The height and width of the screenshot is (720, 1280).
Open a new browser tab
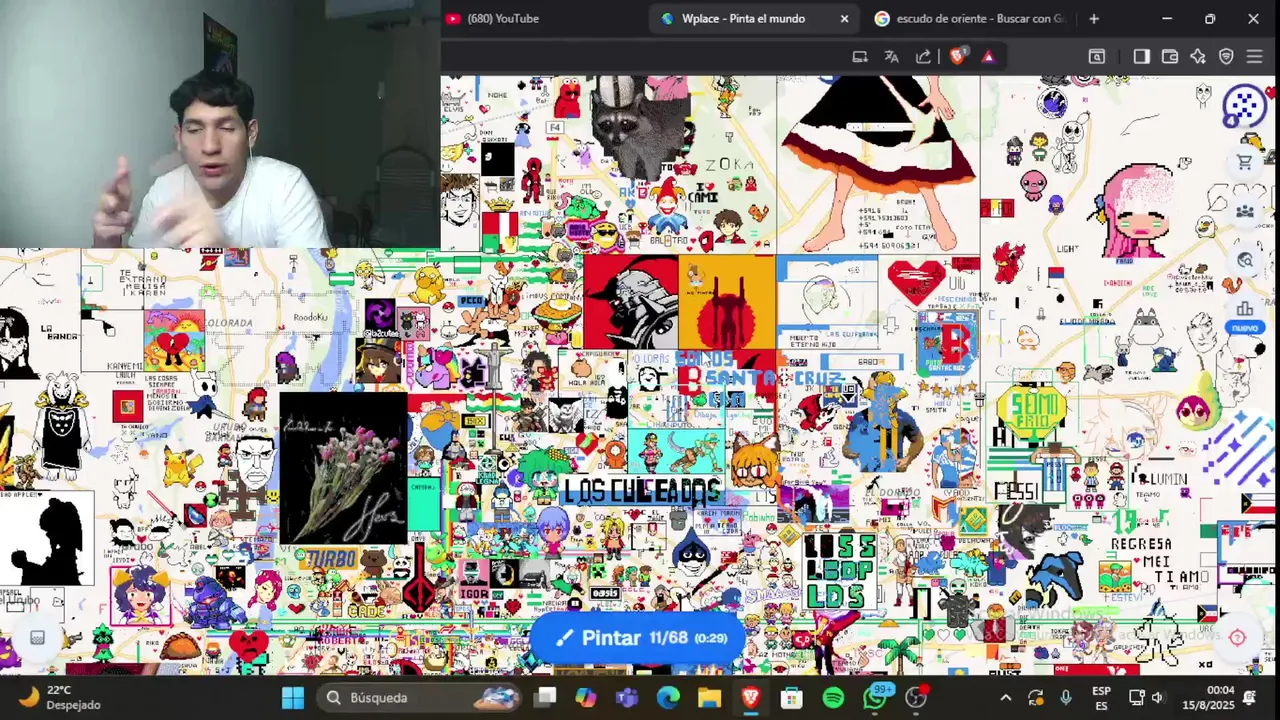[x=1093, y=18]
